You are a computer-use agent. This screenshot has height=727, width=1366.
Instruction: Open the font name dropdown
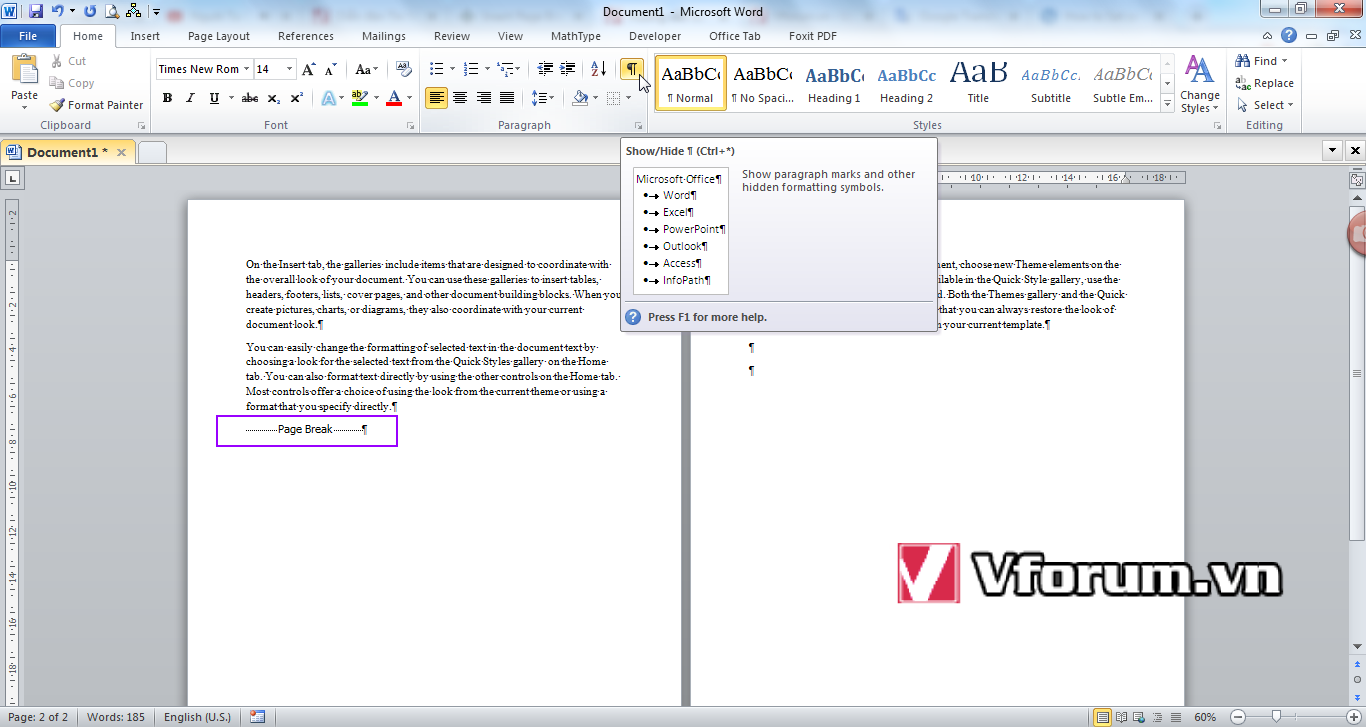(246, 69)
